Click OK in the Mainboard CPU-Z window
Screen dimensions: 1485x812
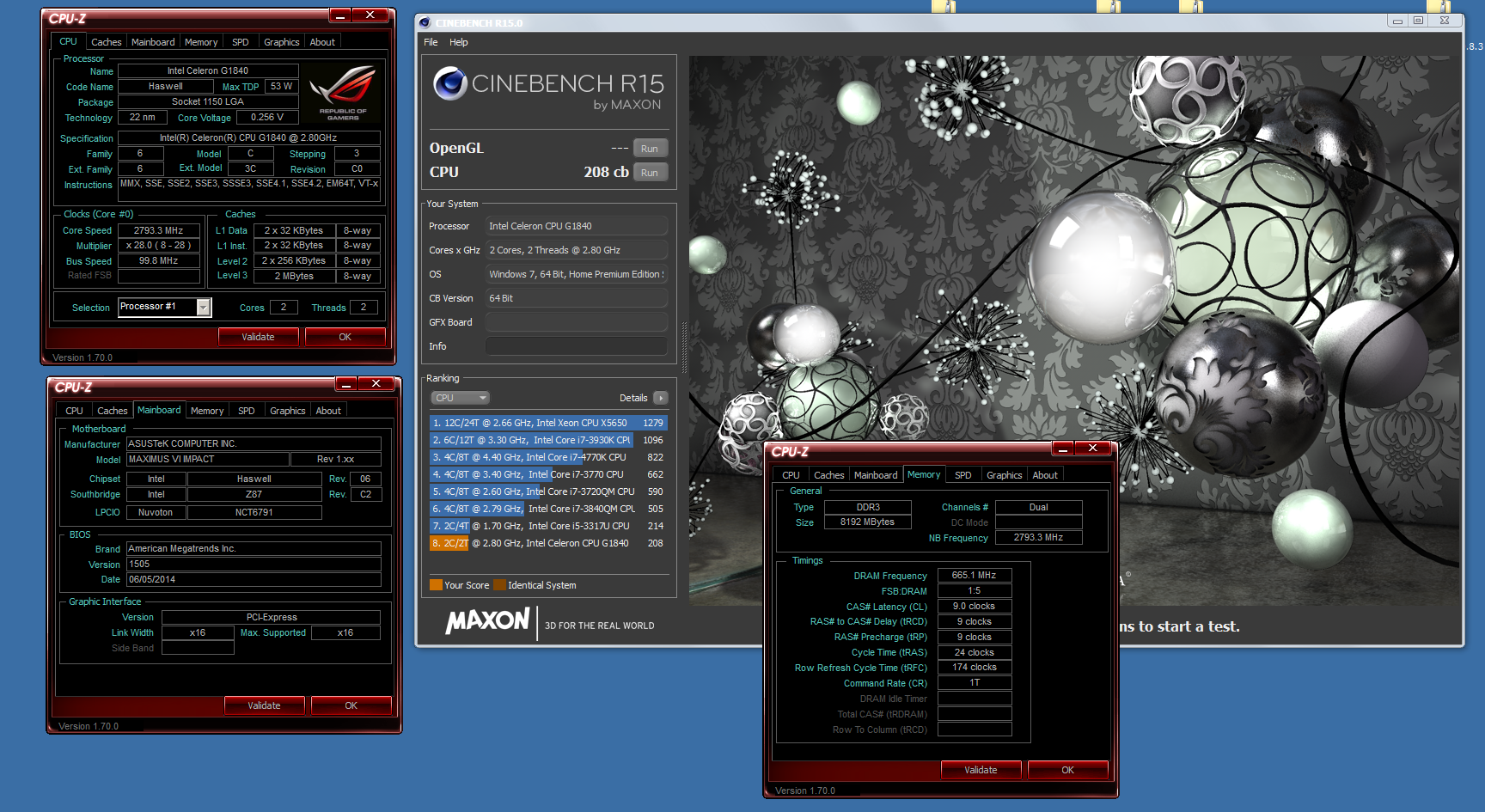coord(351,705)
